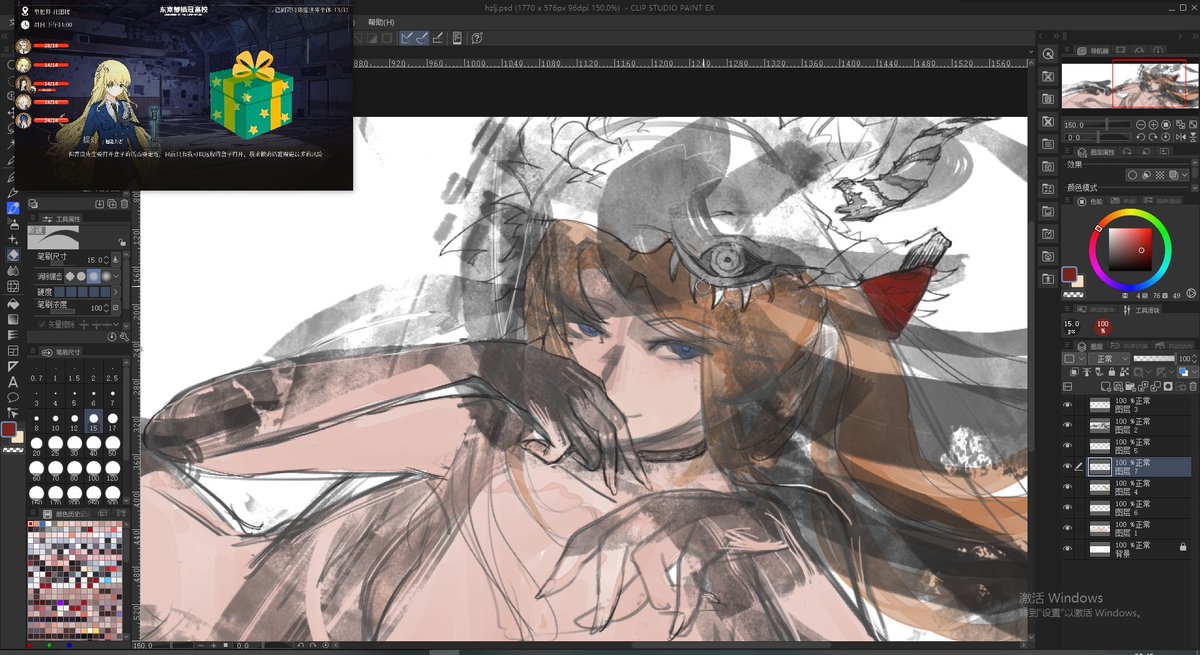Select brush size preset 0.7
This screenshot has width=1200, height=655.
coord(36,372)
